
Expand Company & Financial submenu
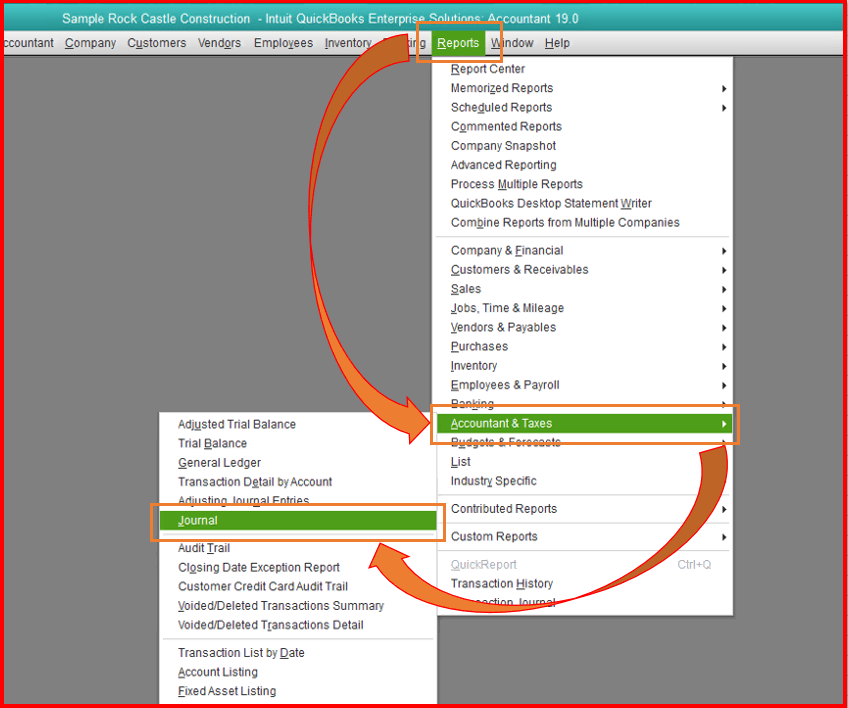tap(584, 250)
